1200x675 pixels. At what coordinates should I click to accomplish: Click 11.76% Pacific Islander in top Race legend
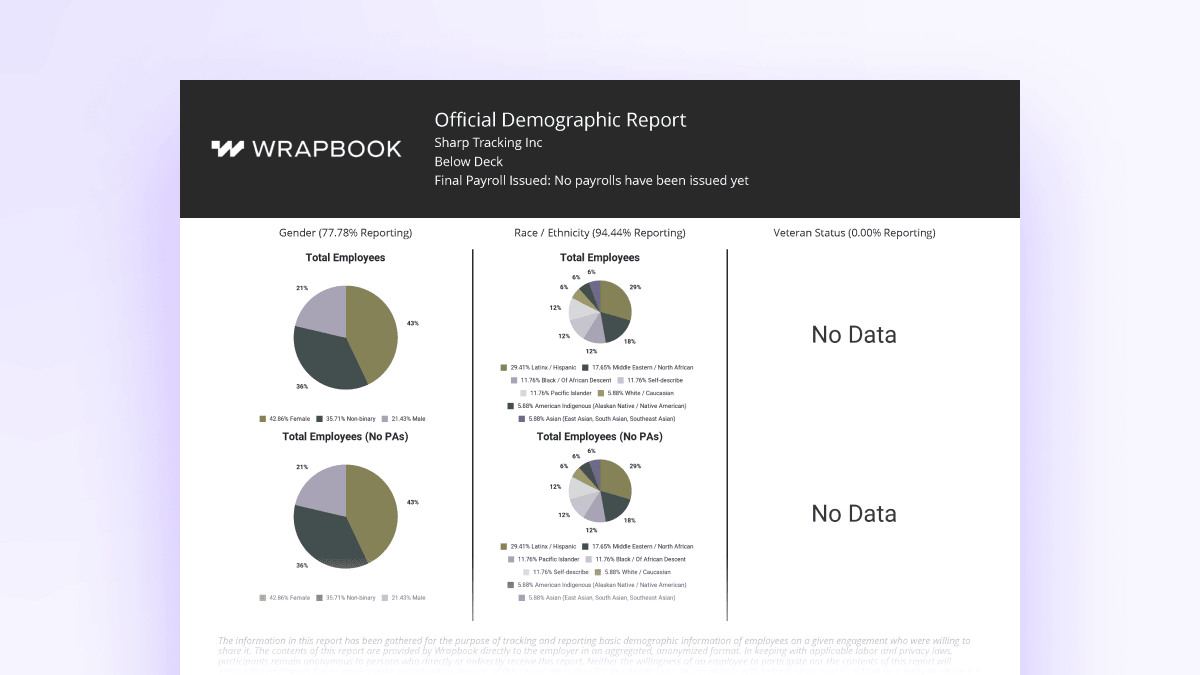[x=561, y=393]
